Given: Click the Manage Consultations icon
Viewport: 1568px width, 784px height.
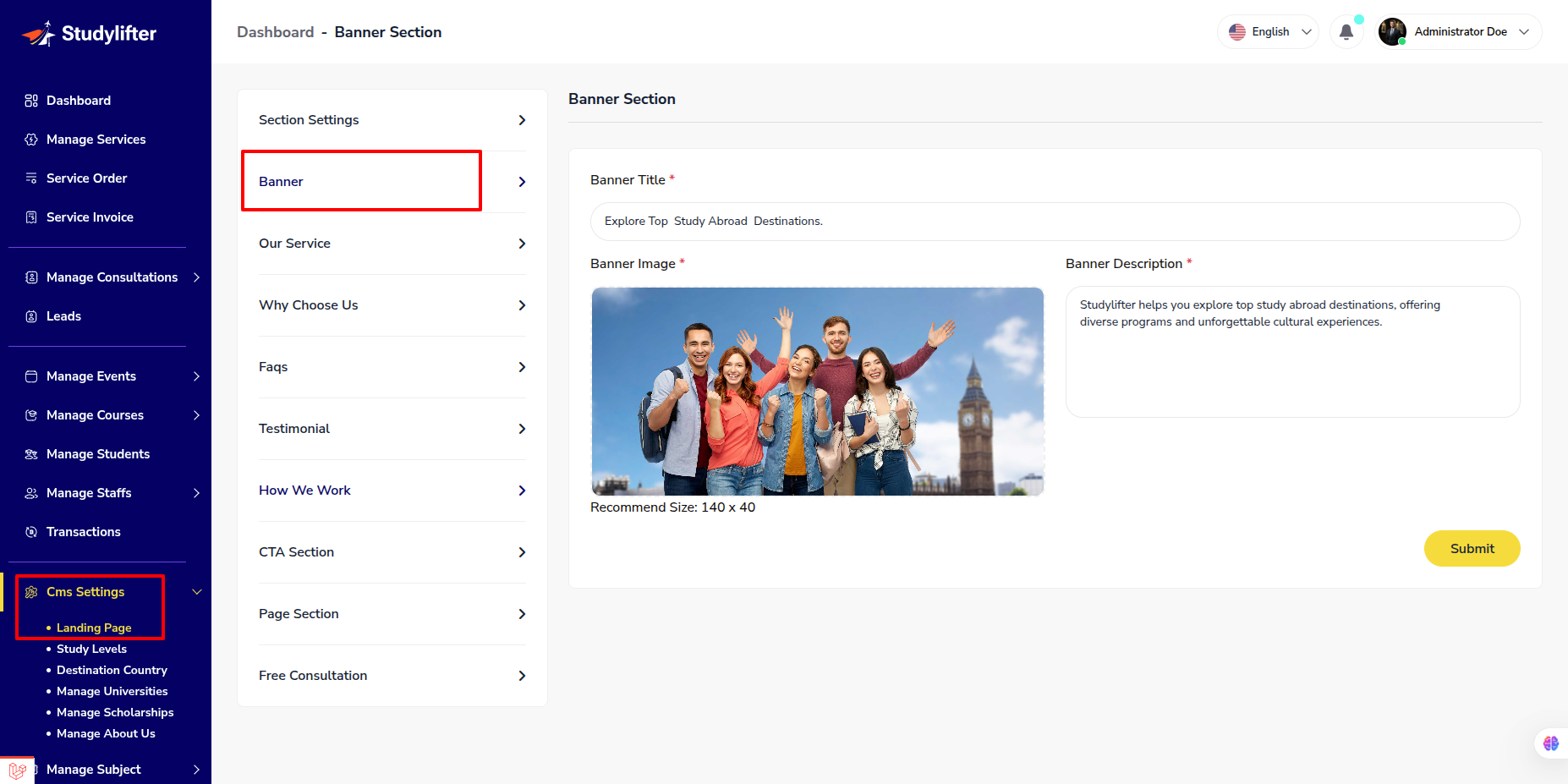Looking at the screenshot, I should [x=31, y=277].
